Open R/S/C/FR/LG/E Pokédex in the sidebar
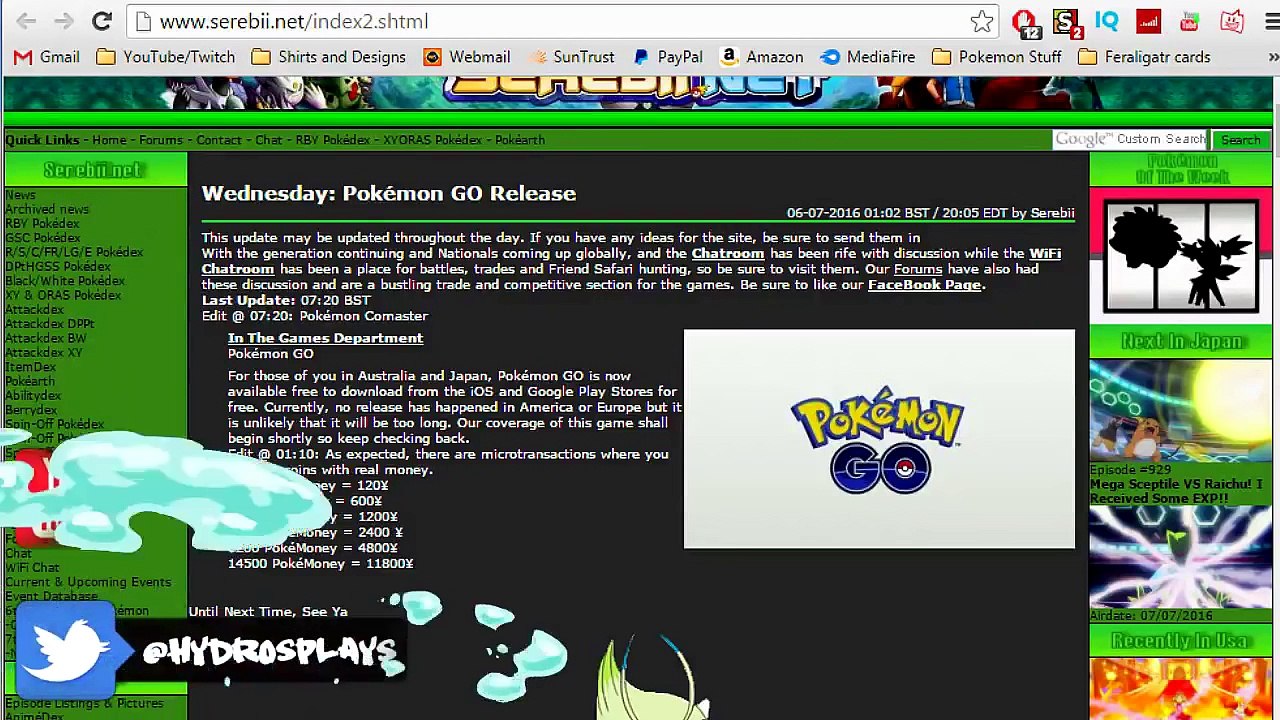The image size is (1280, 720). [74, 253]
